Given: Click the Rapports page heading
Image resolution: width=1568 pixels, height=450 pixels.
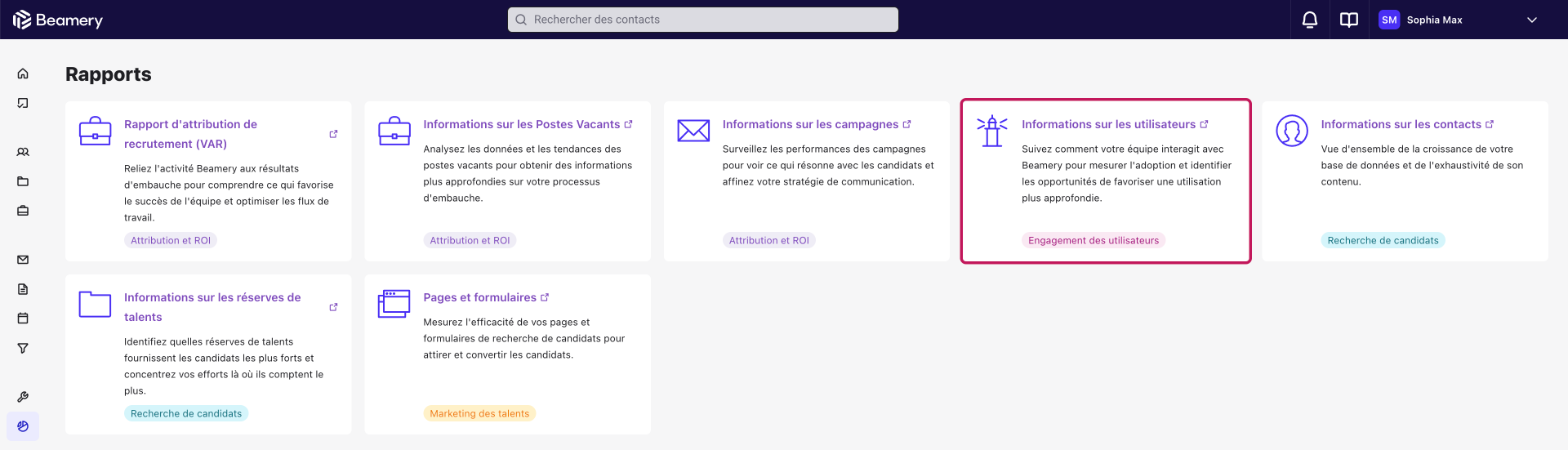Looking at the screenshot, I should click(x=108, y=74).
